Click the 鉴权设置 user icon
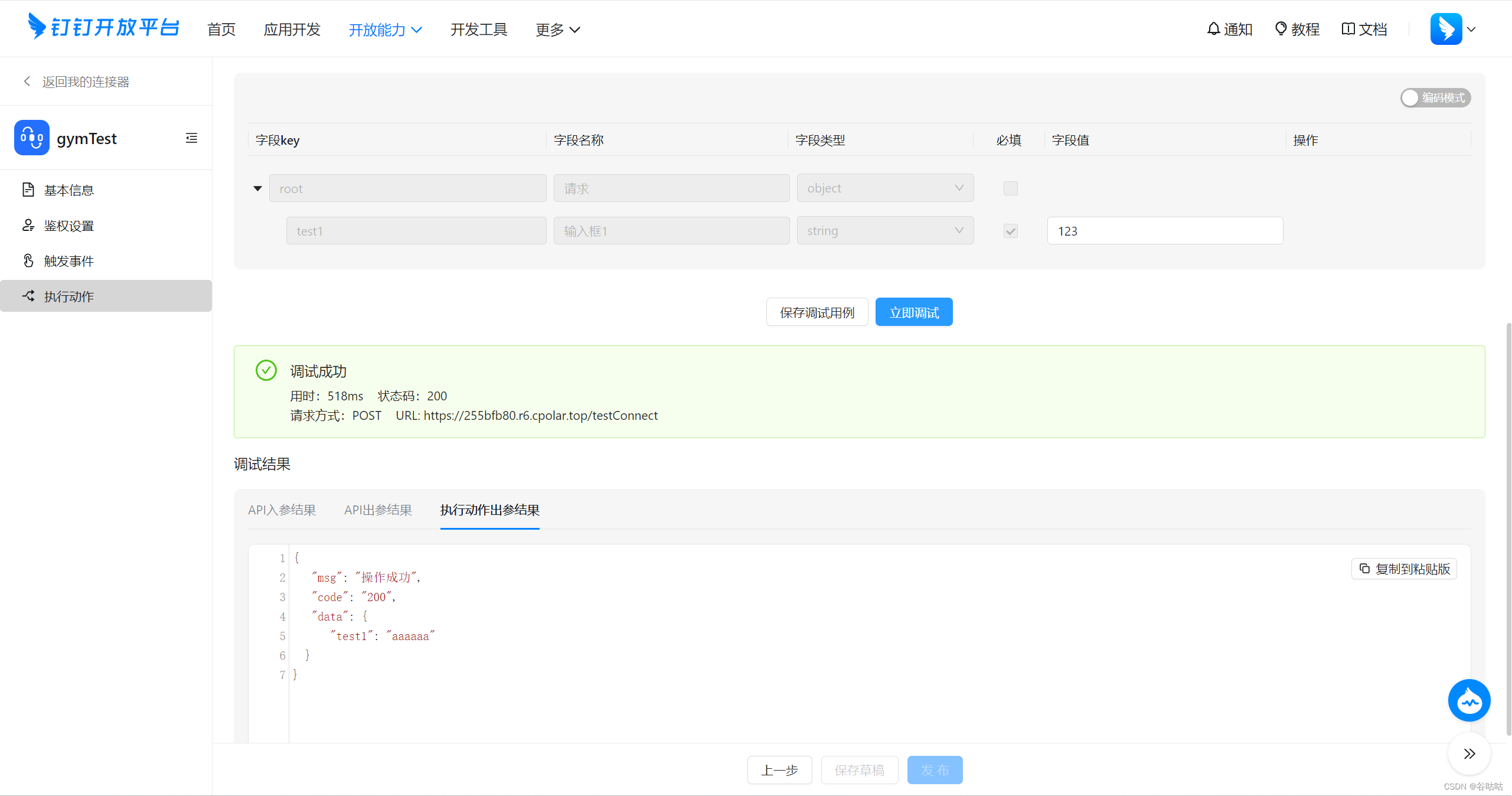Viewport: 1512px width, 796px height. (x=28, y=225)
